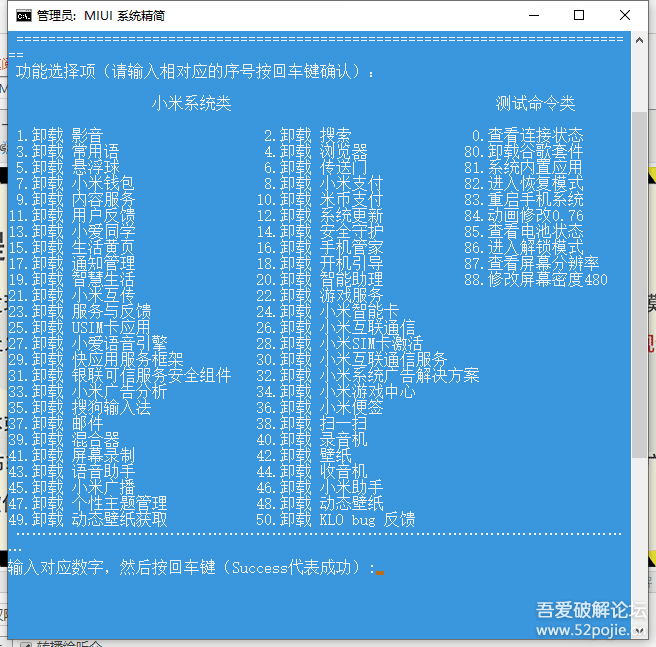Click option 27. 卸载 小爱语音引擎
This screenshot has height=647, width=656.
(x=88, y=343)
